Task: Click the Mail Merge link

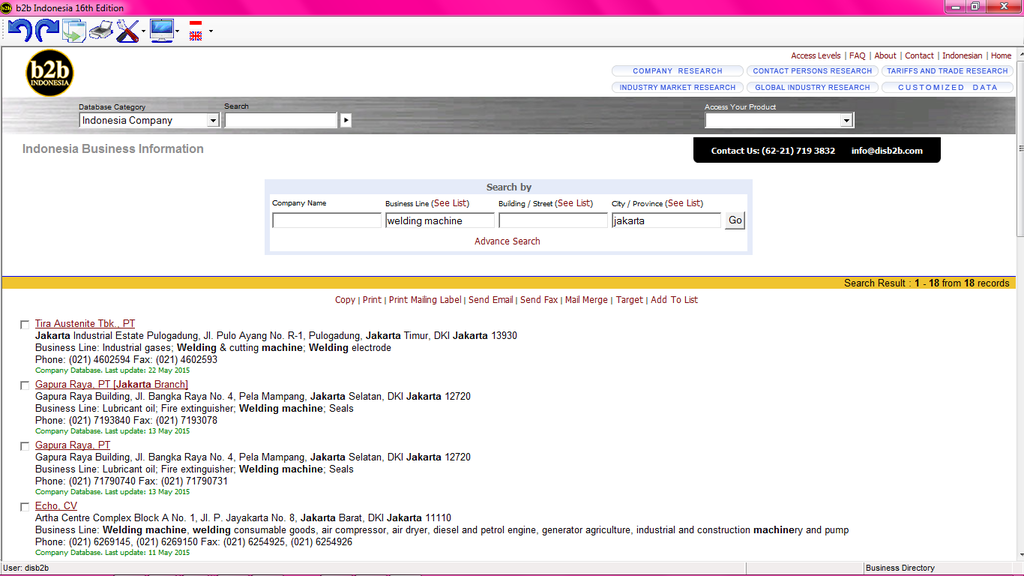Action: [x=586, y=300]
